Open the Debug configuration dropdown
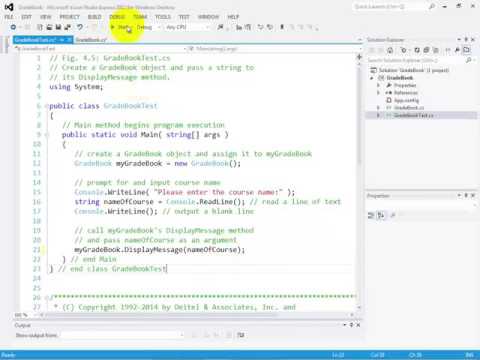480x360 pixels. (x=148, y=27)
